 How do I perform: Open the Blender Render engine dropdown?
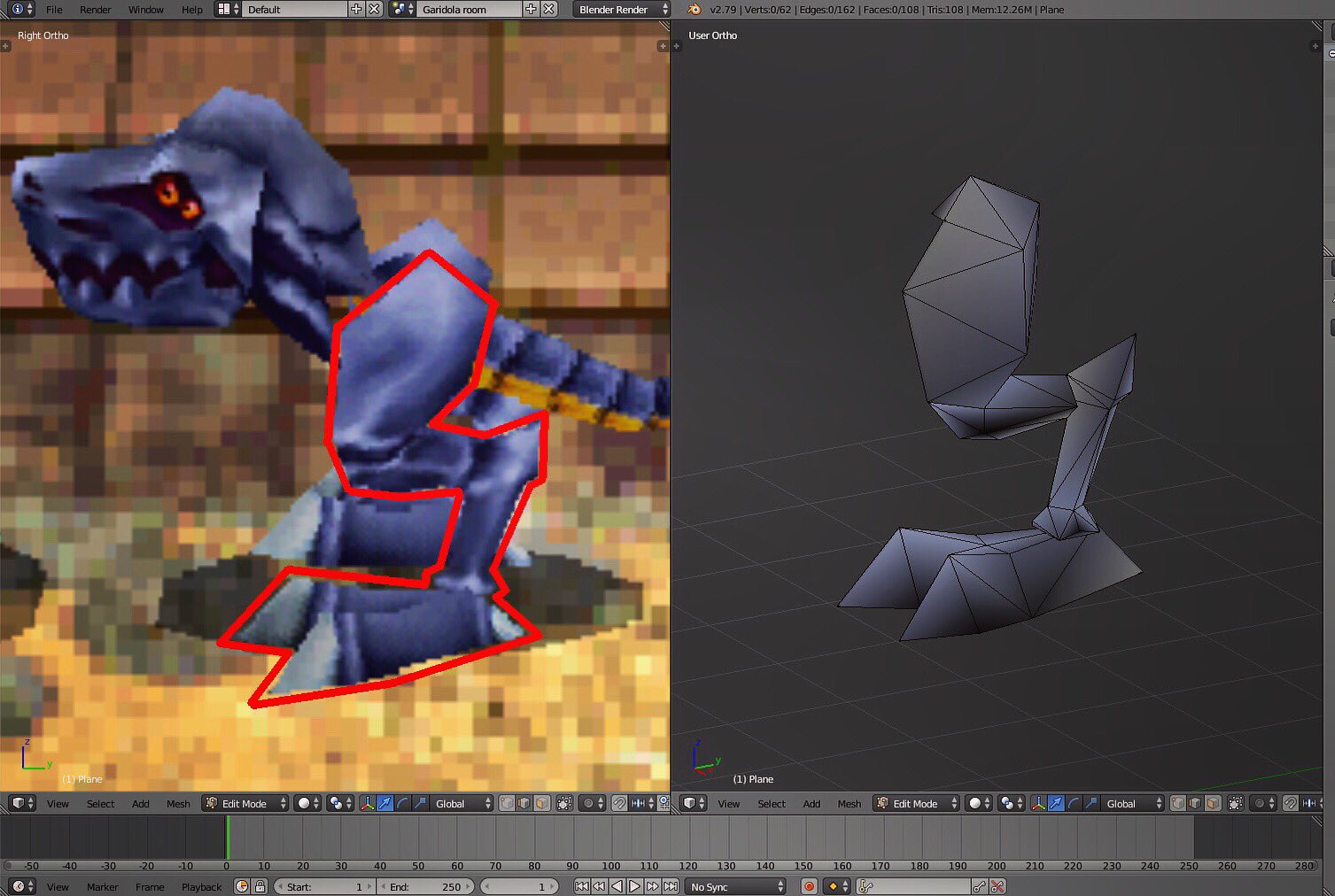coord(622,10)
